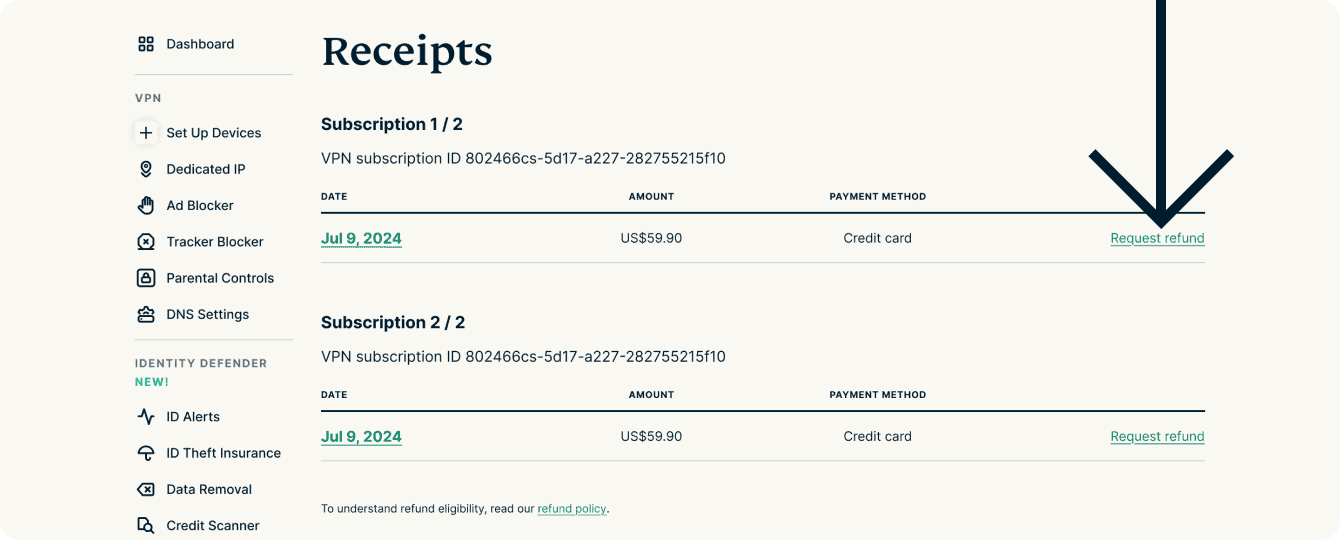This screenshot has width=1340, height=540.
Task: Click the Data Removal icon
Action: [x=146, y=489]
